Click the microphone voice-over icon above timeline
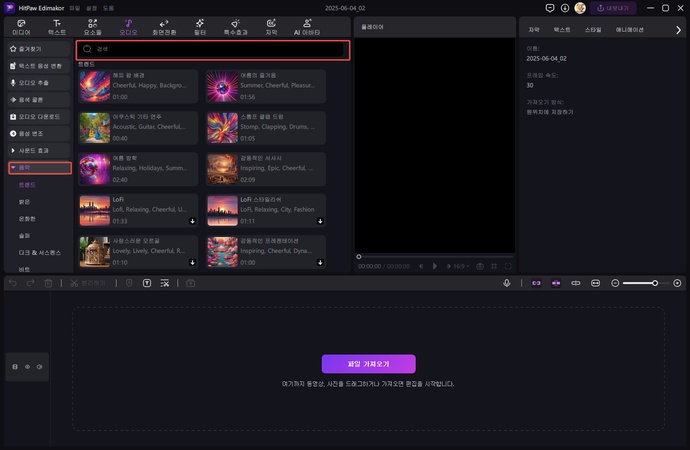 [x=507, y=283]
